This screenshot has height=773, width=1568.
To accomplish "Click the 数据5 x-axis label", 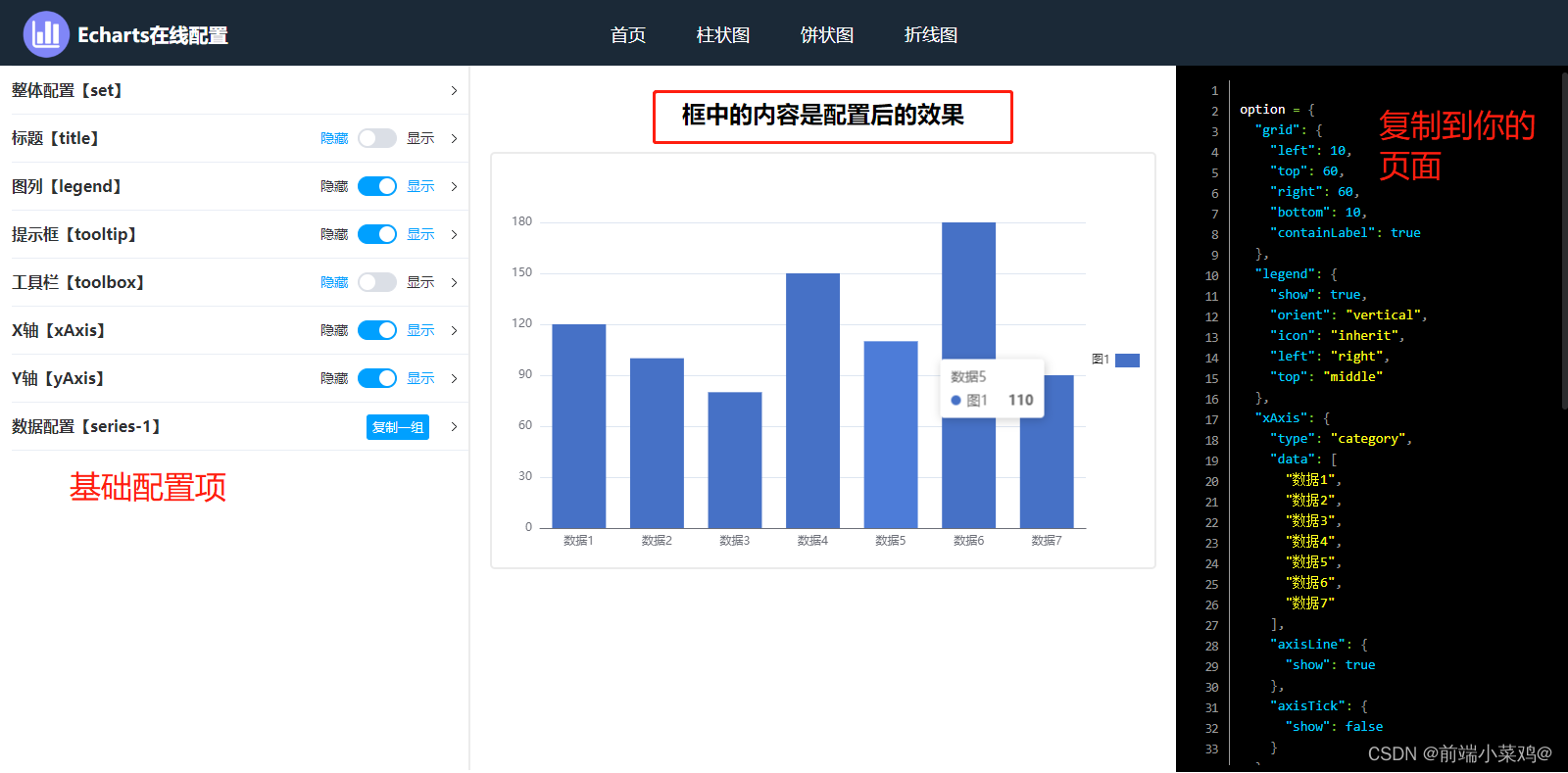I will click(891, 541).
